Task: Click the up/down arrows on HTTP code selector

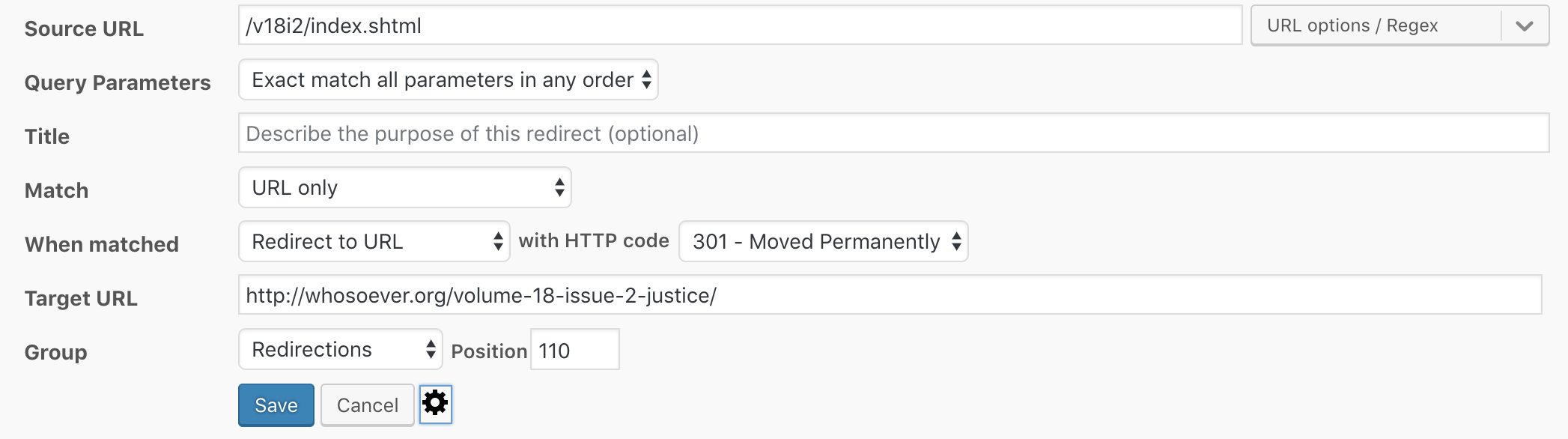Action: (957, 242)
